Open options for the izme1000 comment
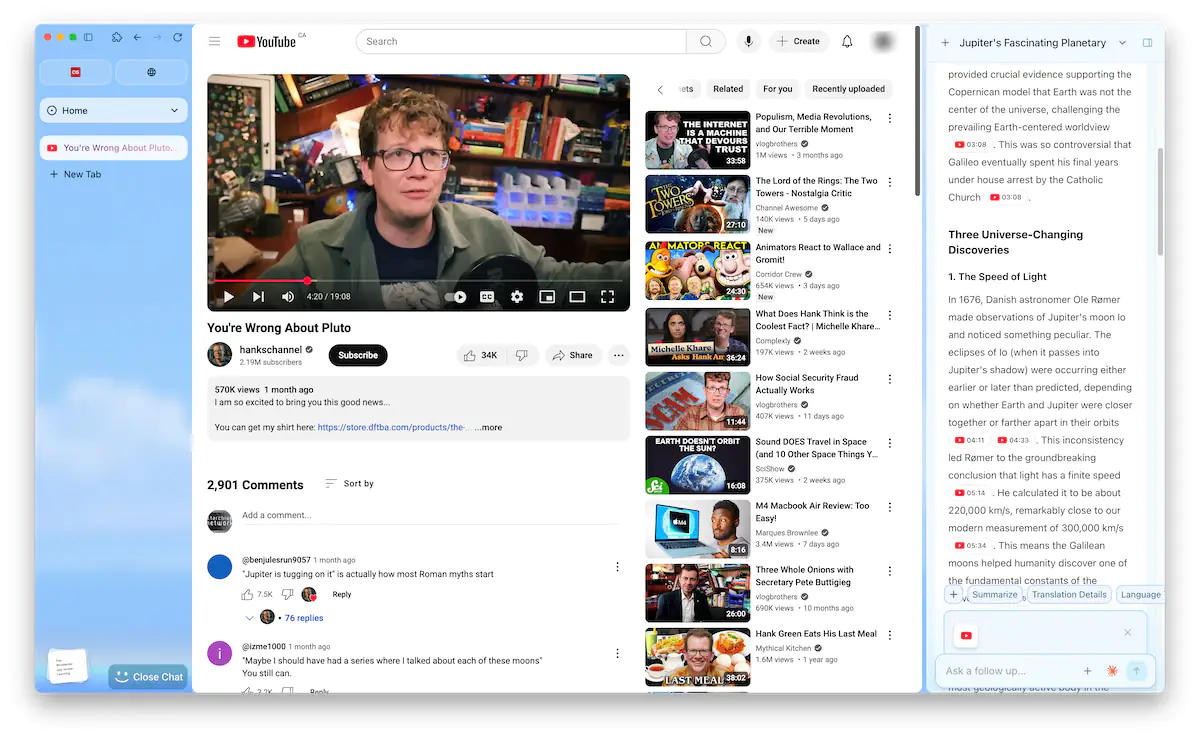 617,653
